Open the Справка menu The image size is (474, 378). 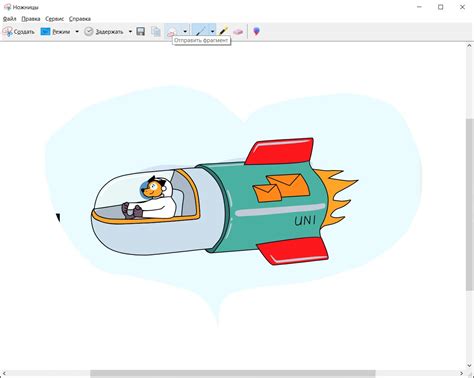click(x=80, y=19)
